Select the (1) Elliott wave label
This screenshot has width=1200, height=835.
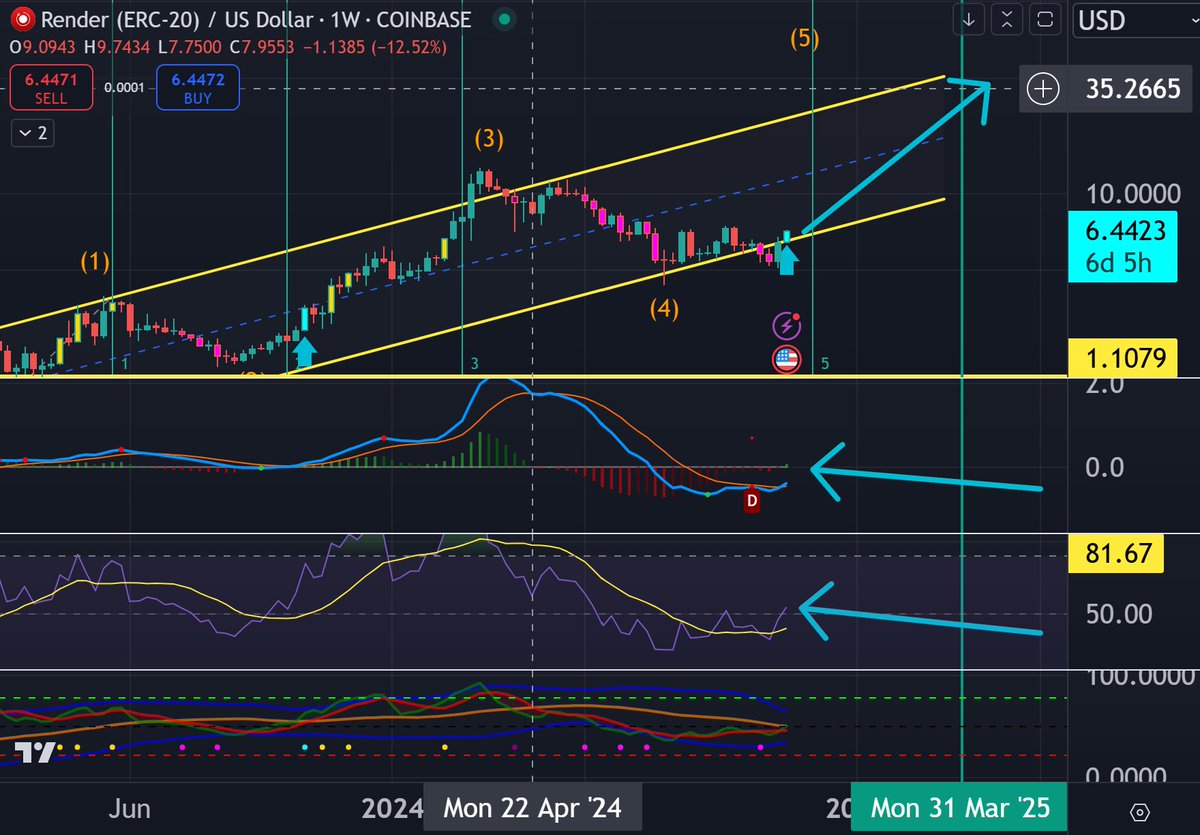(96, 264)
